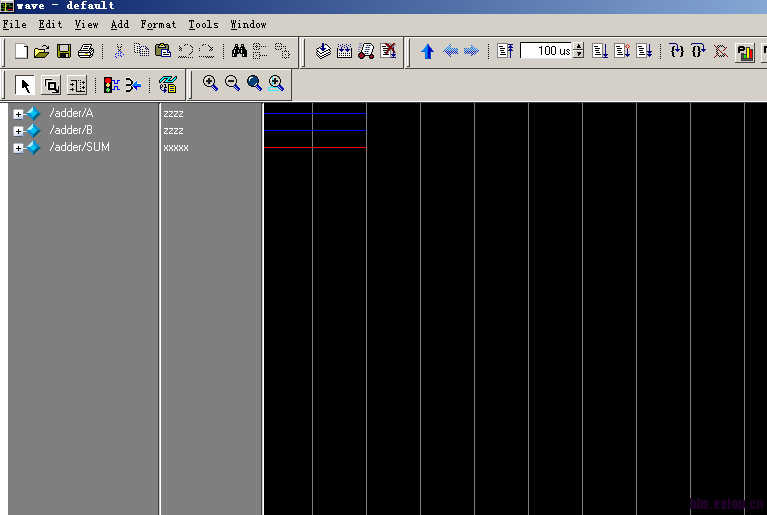The height and width of the screenshot is (515, 767).
Task: Open Find with the binoculars icon
Action: tap(239, 50)
